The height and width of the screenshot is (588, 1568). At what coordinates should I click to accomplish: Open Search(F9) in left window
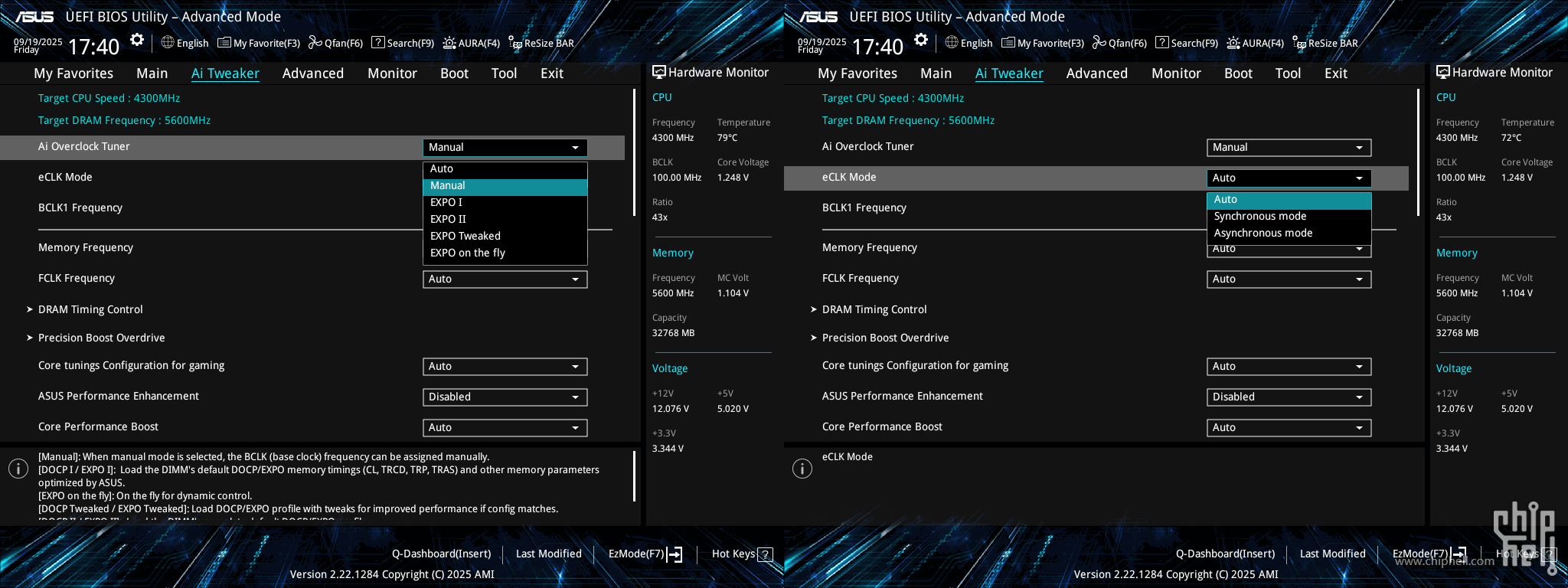click(403, 43)
